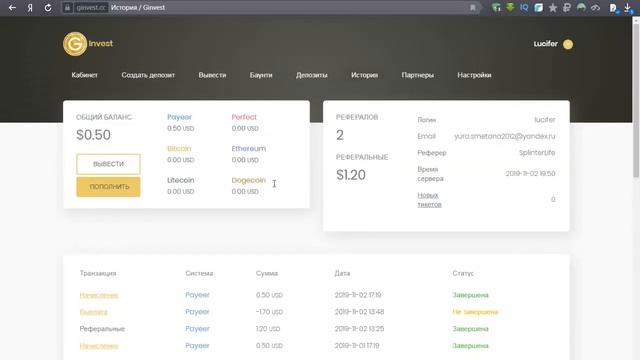The image size is (640, 360).
Task: Click the referrer name SplinterLife
Action: tap(537, 153)
